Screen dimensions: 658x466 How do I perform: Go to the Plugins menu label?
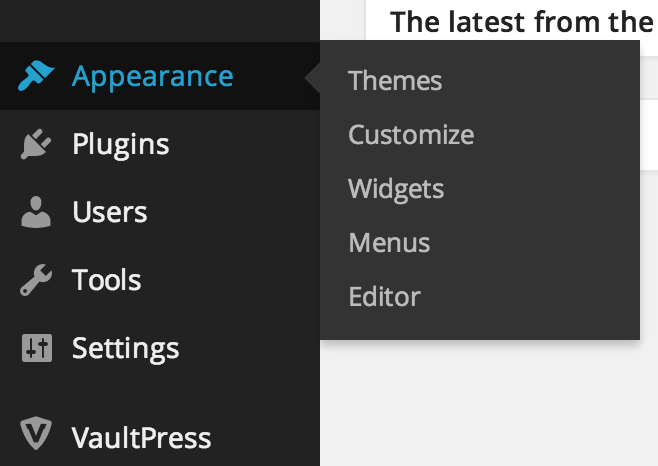pos(121,145)
